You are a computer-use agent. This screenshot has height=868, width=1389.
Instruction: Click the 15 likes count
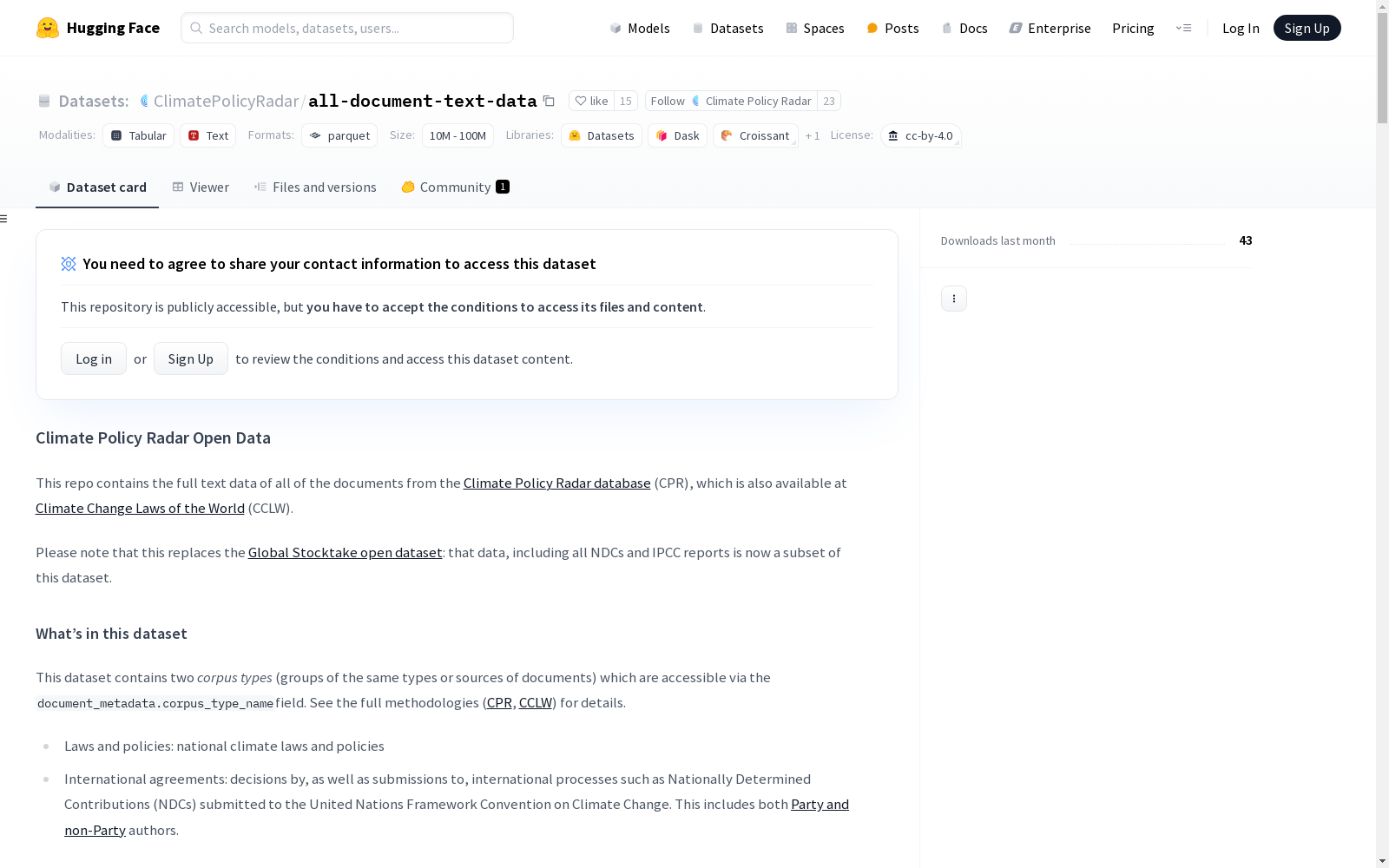[x=625, y=101]
